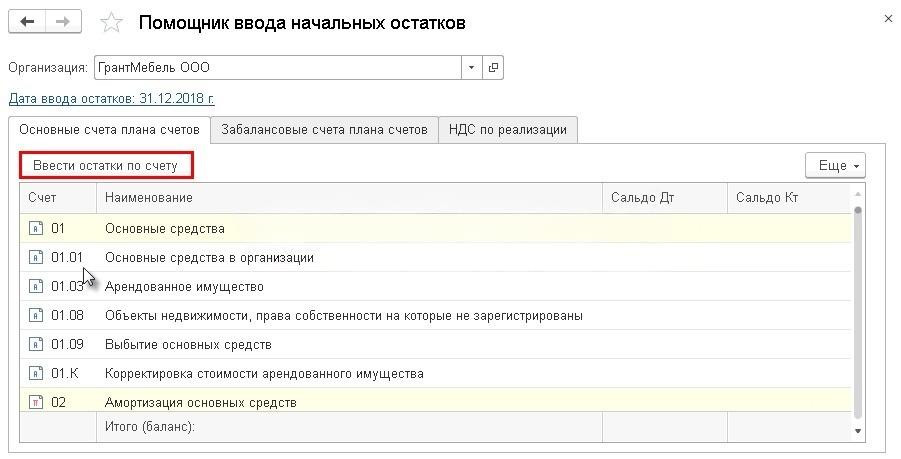The height and width of the screenshot is (459, 901).
Task: Click the account icon in row 01.09
Action: tap(36, 344)
